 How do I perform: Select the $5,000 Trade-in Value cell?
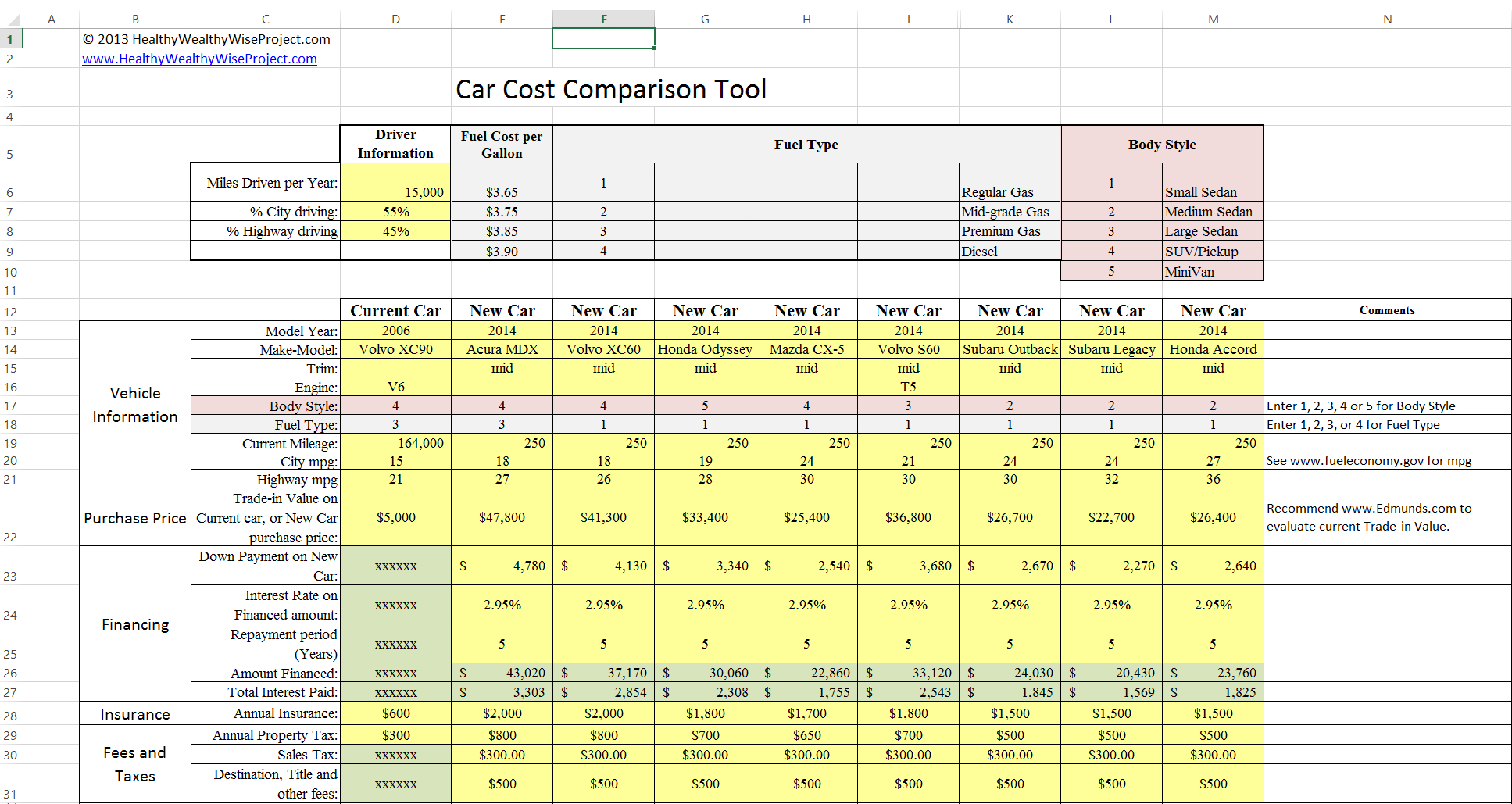coord(395,517)
